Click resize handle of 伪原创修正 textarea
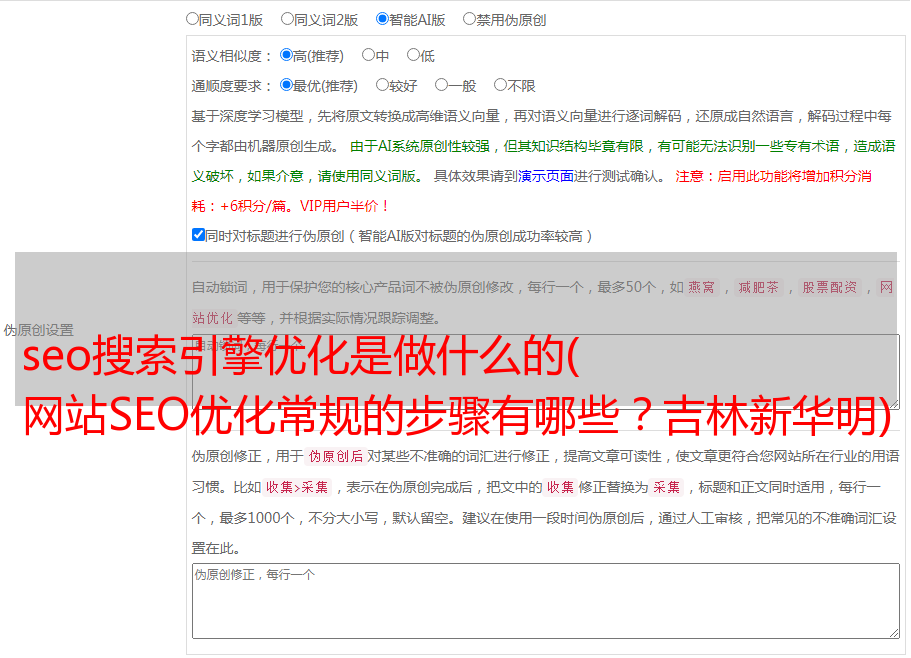 [x=894, y=633]
